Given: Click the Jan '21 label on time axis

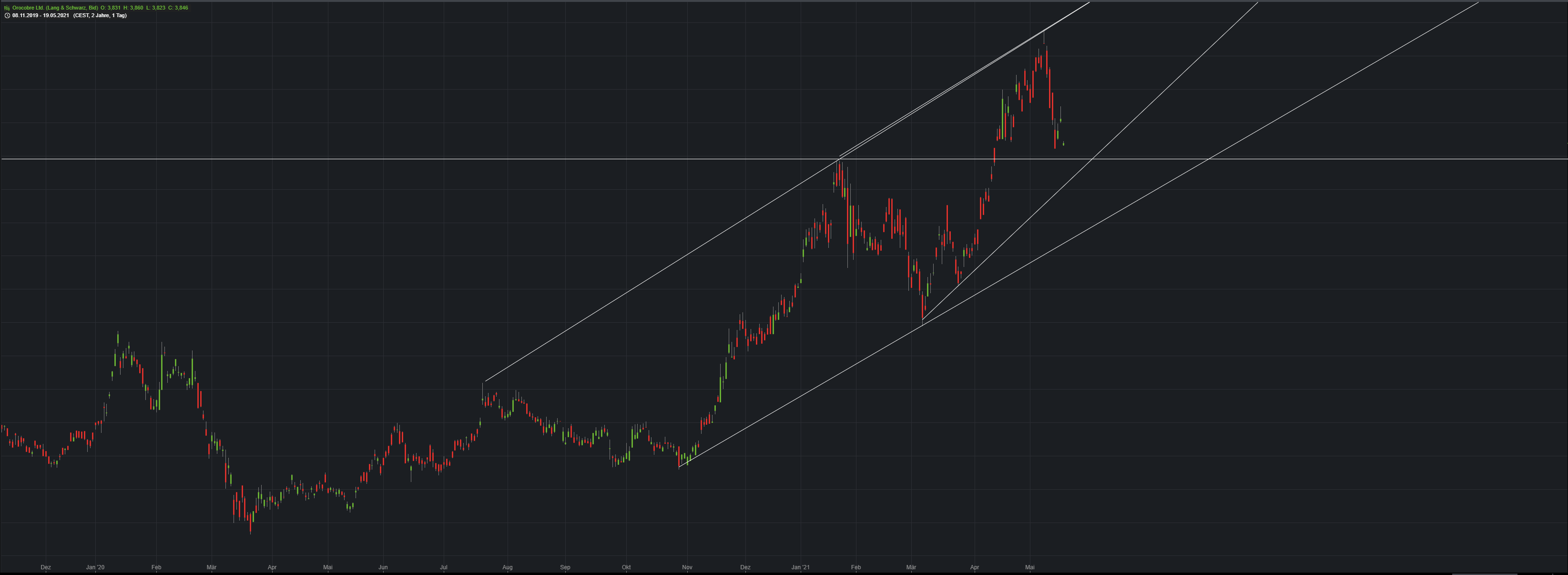Looking at the screenshot, I should [x=800, y=567].
